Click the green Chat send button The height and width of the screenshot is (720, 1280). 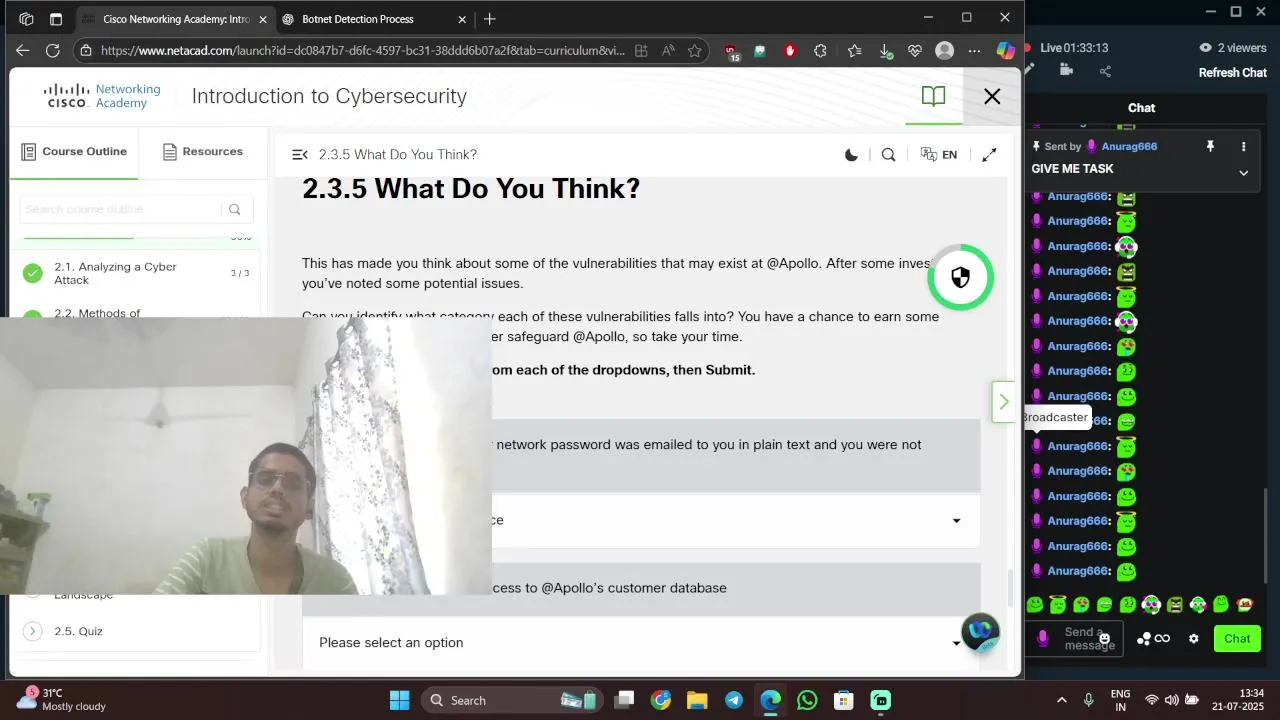click(1237, 638)
